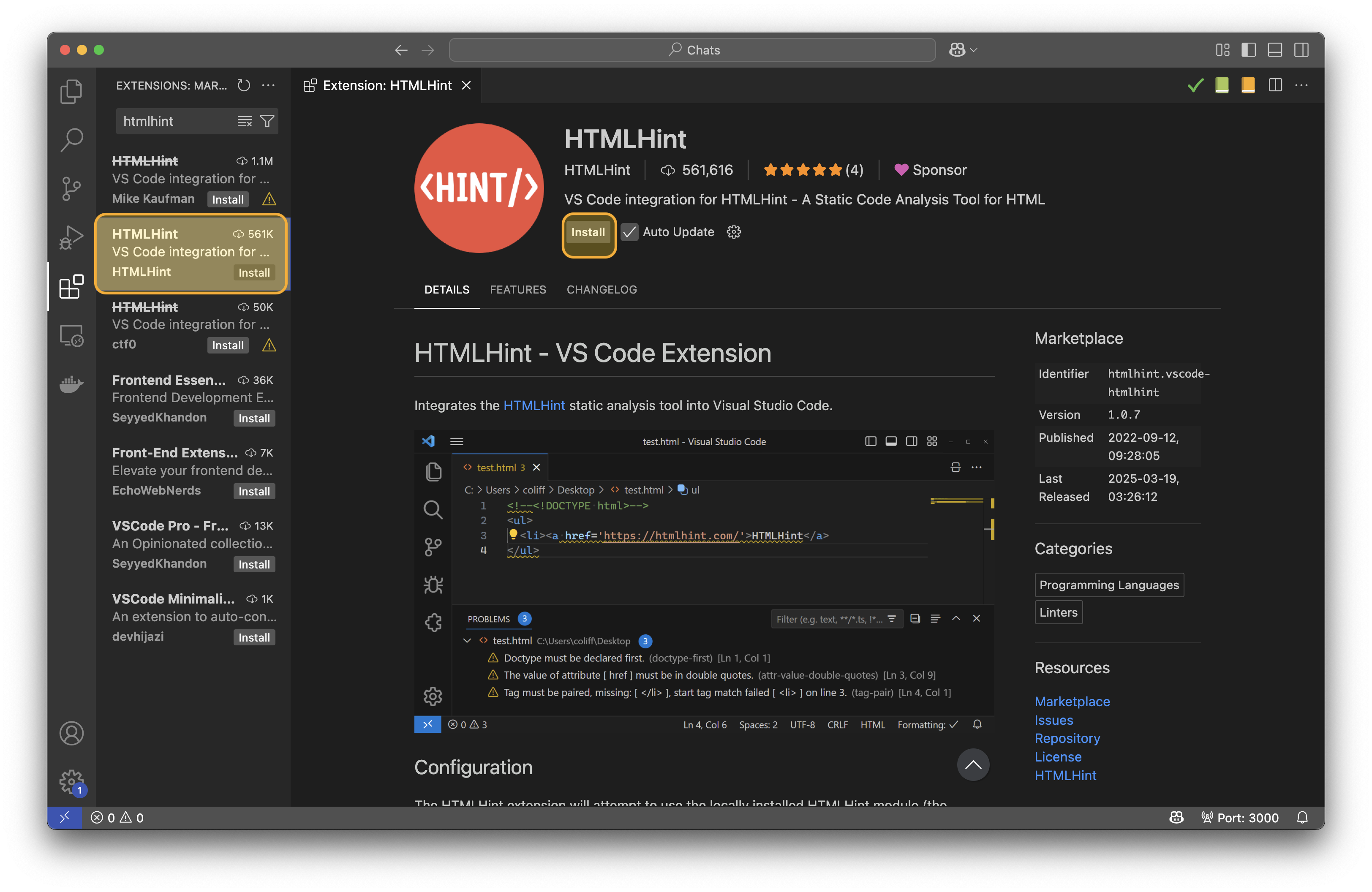Go forward with the right arrow
This screenshot has height=892, width=1372.
(427, 50)
